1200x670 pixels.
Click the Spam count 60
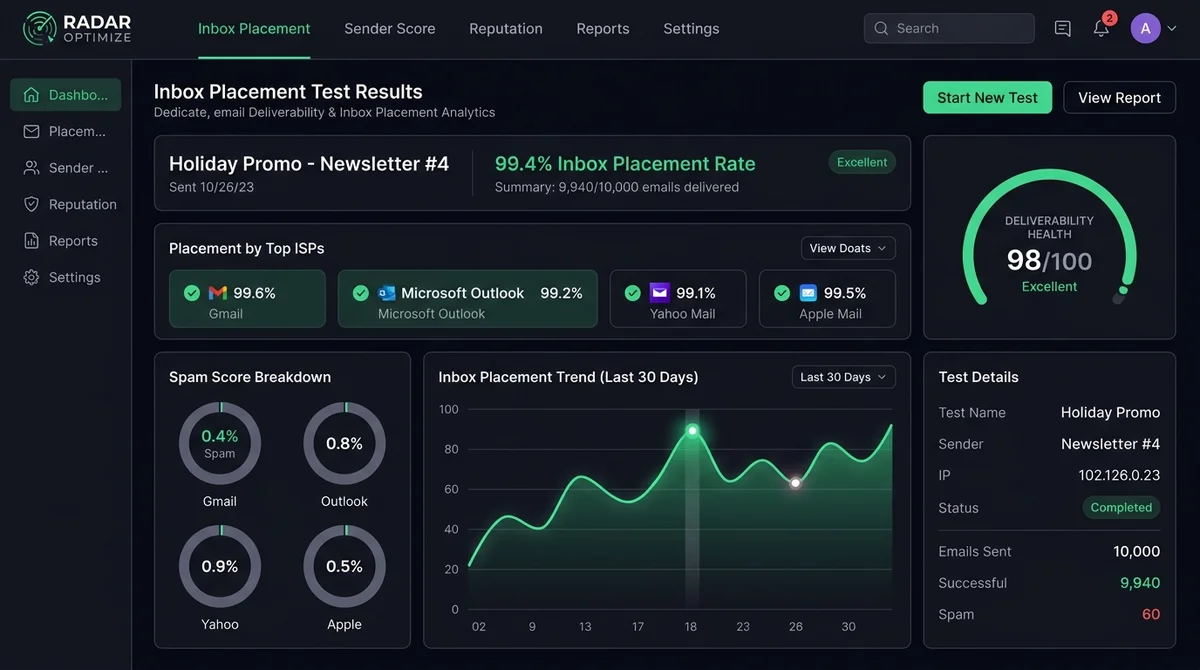coord(1151,614)
